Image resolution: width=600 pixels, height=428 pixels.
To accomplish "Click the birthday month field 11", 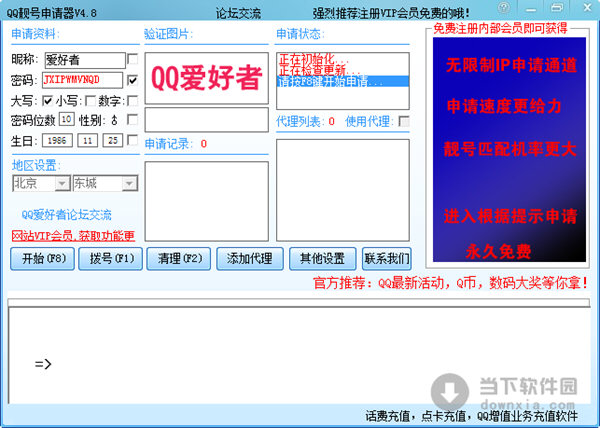I will point(87,140).
